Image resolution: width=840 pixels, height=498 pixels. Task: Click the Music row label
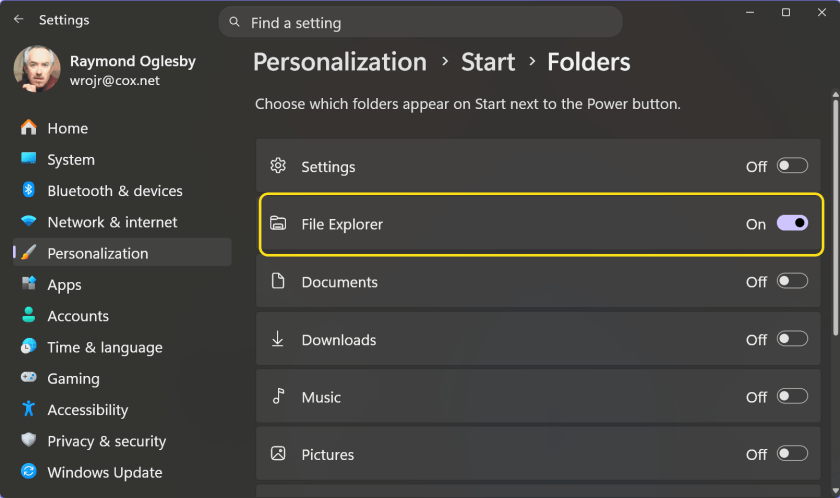(x=321, y=397)
